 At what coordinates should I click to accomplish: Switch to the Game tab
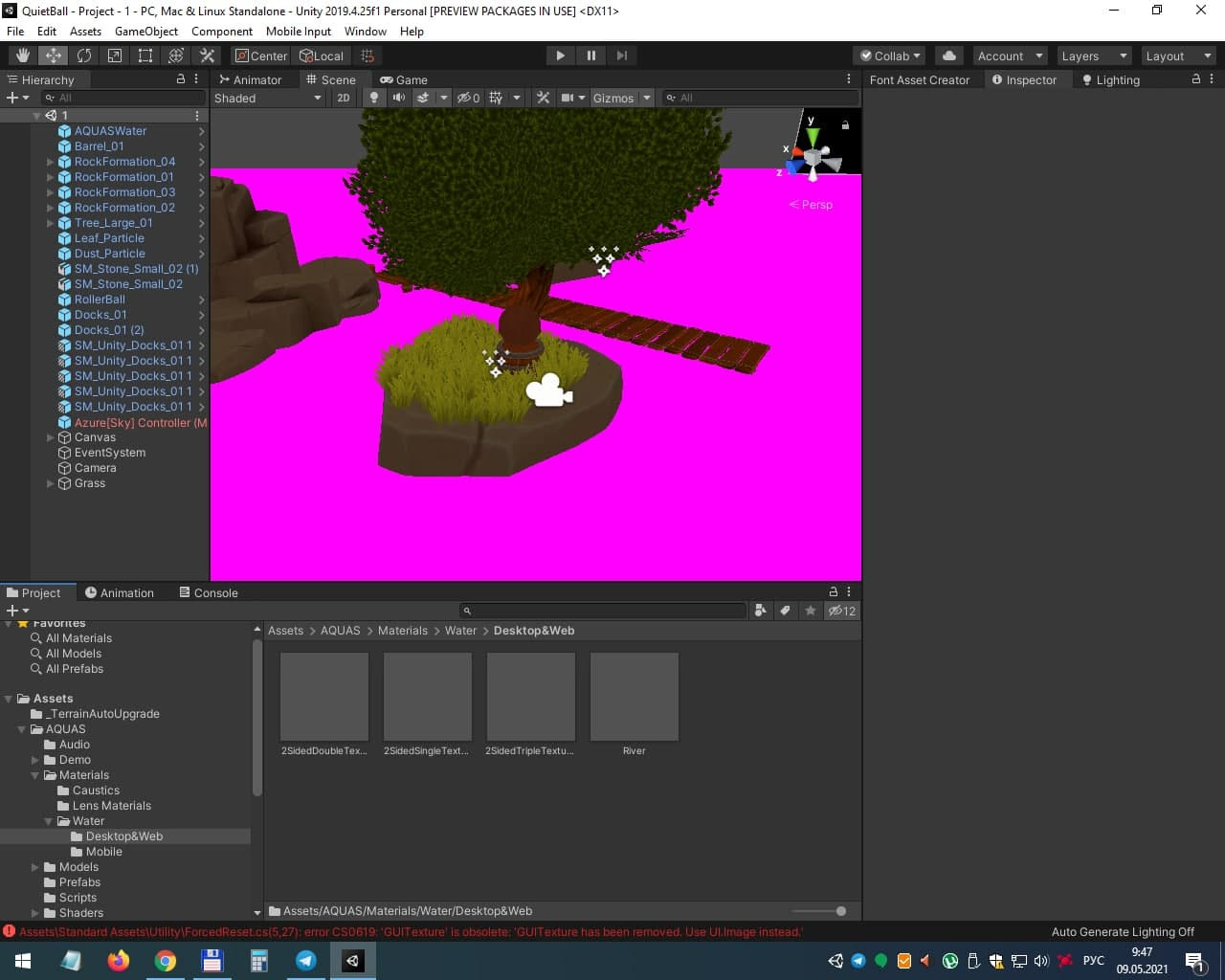pyautogui.click(x=403, y=79)
